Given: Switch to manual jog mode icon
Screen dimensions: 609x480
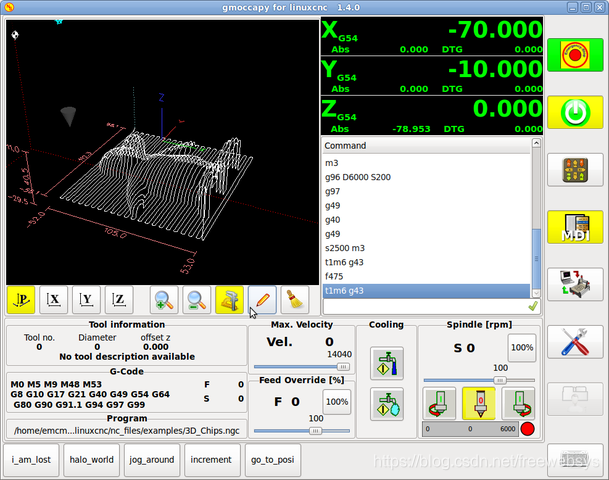Looking at the screenshot, I should tap(575, 170).
